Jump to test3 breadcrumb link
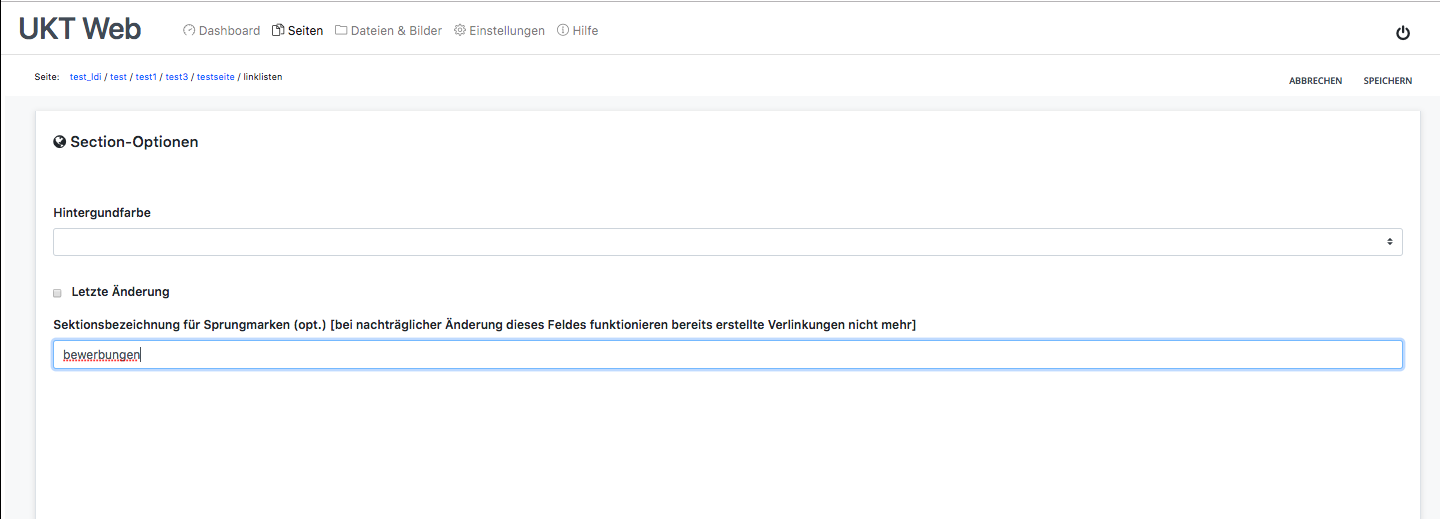Screen dimensions: 1440x519 coord(176,77)
